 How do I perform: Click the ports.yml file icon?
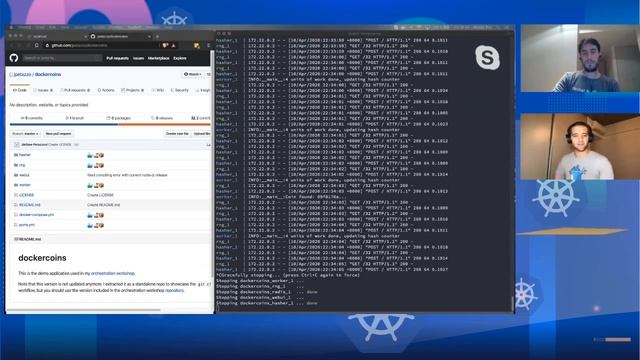click(x=16, y=225)
